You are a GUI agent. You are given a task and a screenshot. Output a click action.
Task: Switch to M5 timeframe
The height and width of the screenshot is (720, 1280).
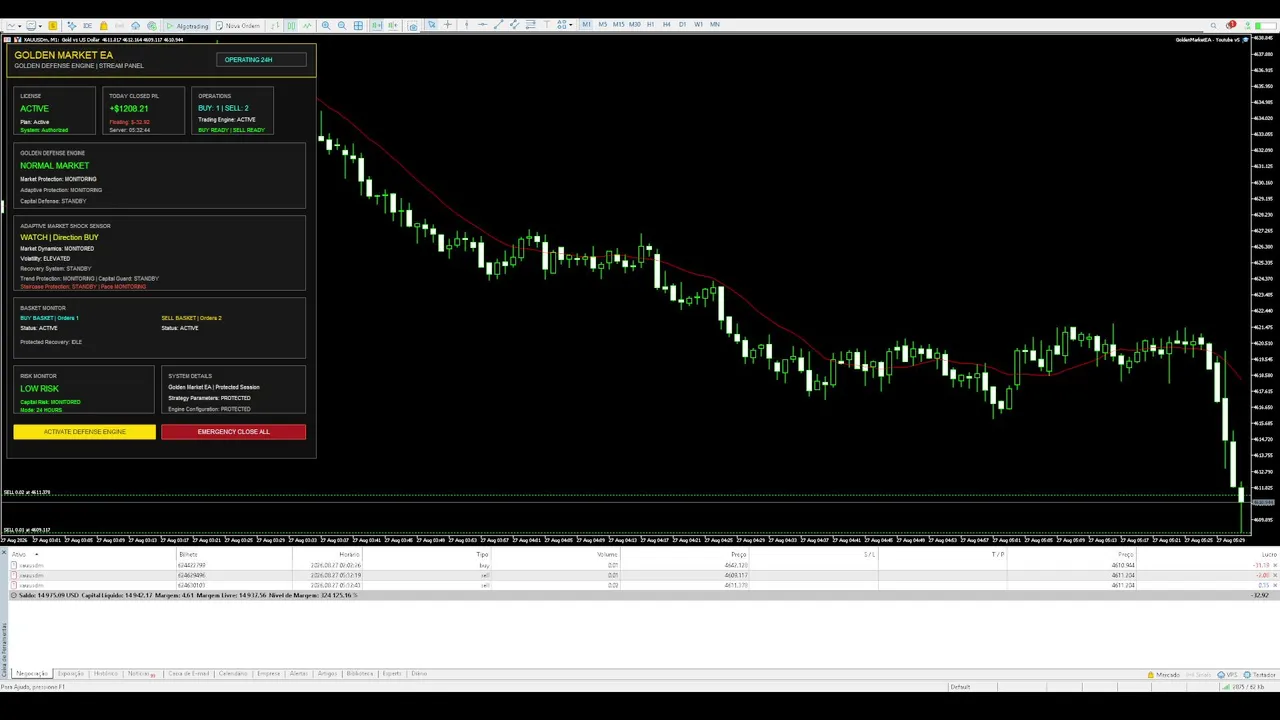click(602, 25)
